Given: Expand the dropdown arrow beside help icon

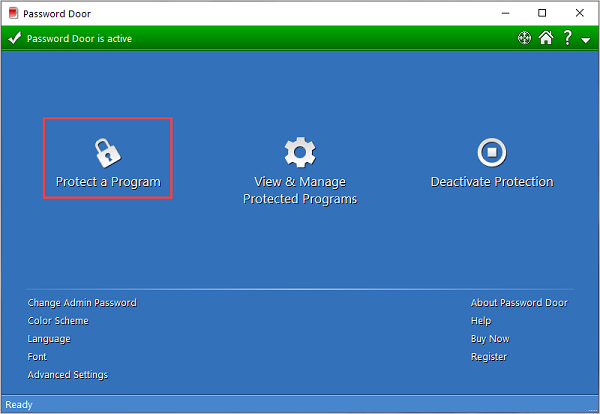Looking at the screenshot, I should [585, 40].
